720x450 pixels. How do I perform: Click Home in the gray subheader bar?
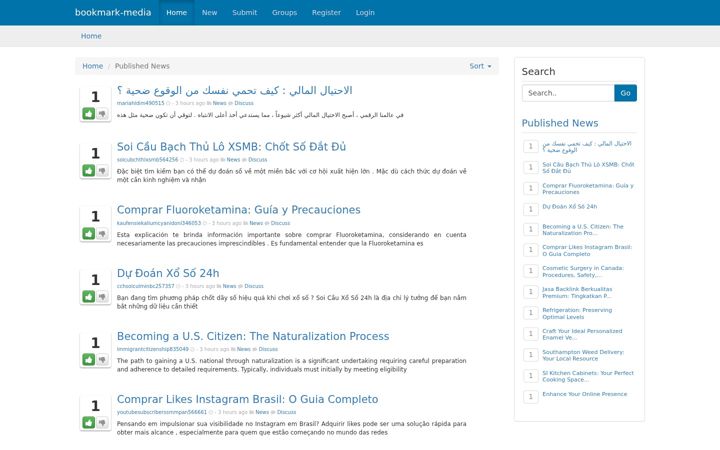91,36
